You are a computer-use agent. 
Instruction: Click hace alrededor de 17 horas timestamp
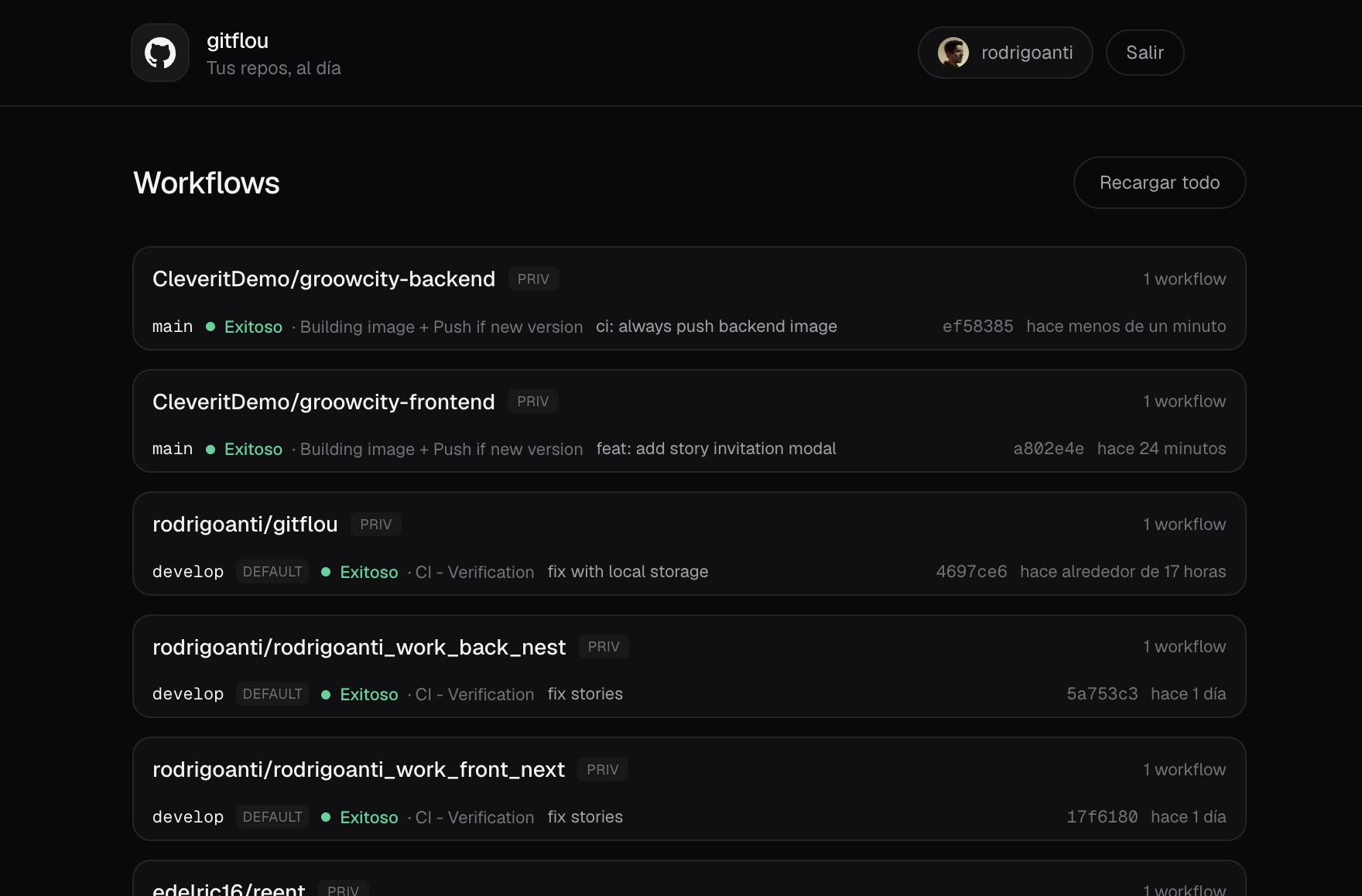click(1123, 572)
